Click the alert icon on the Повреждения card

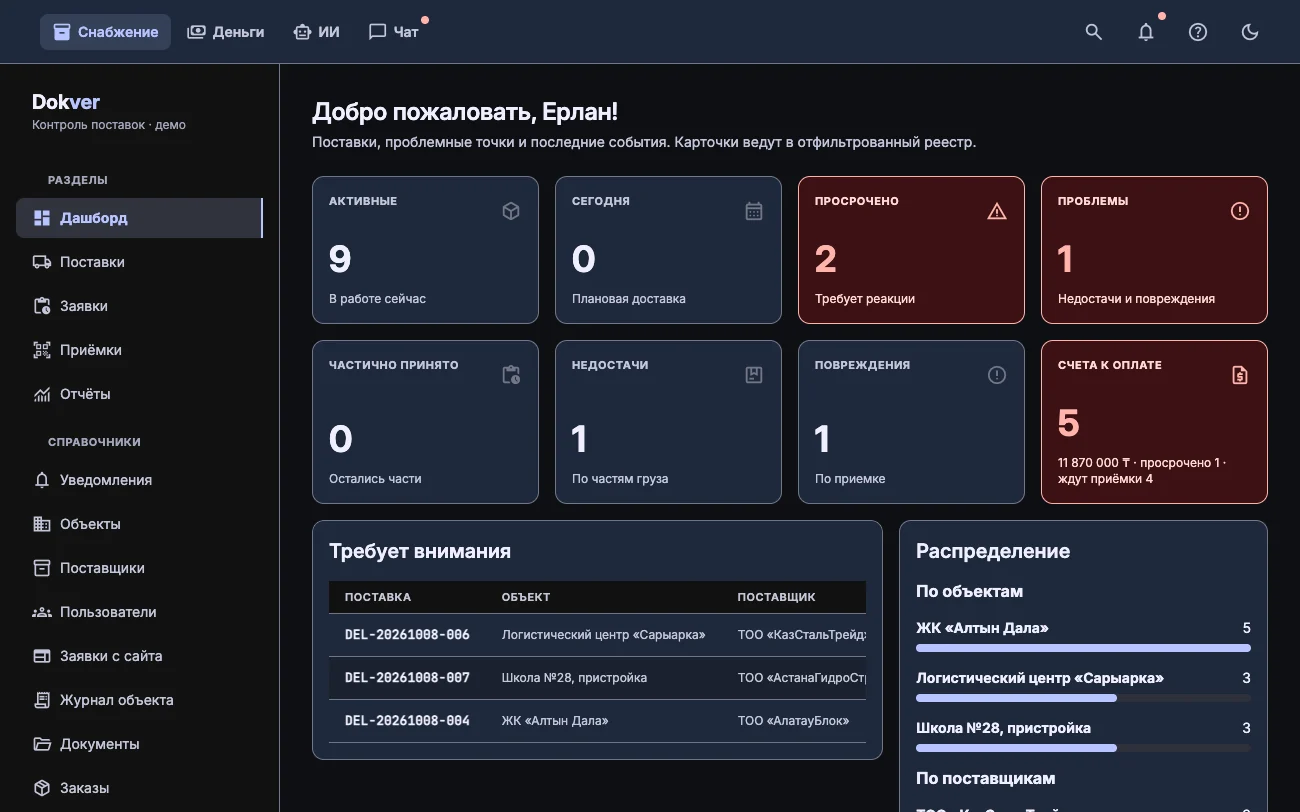point(997,375)
